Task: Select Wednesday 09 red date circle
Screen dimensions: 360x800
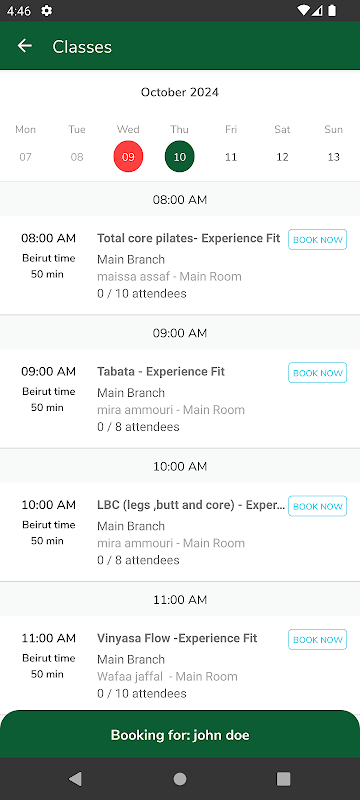Action: point(128,157)
